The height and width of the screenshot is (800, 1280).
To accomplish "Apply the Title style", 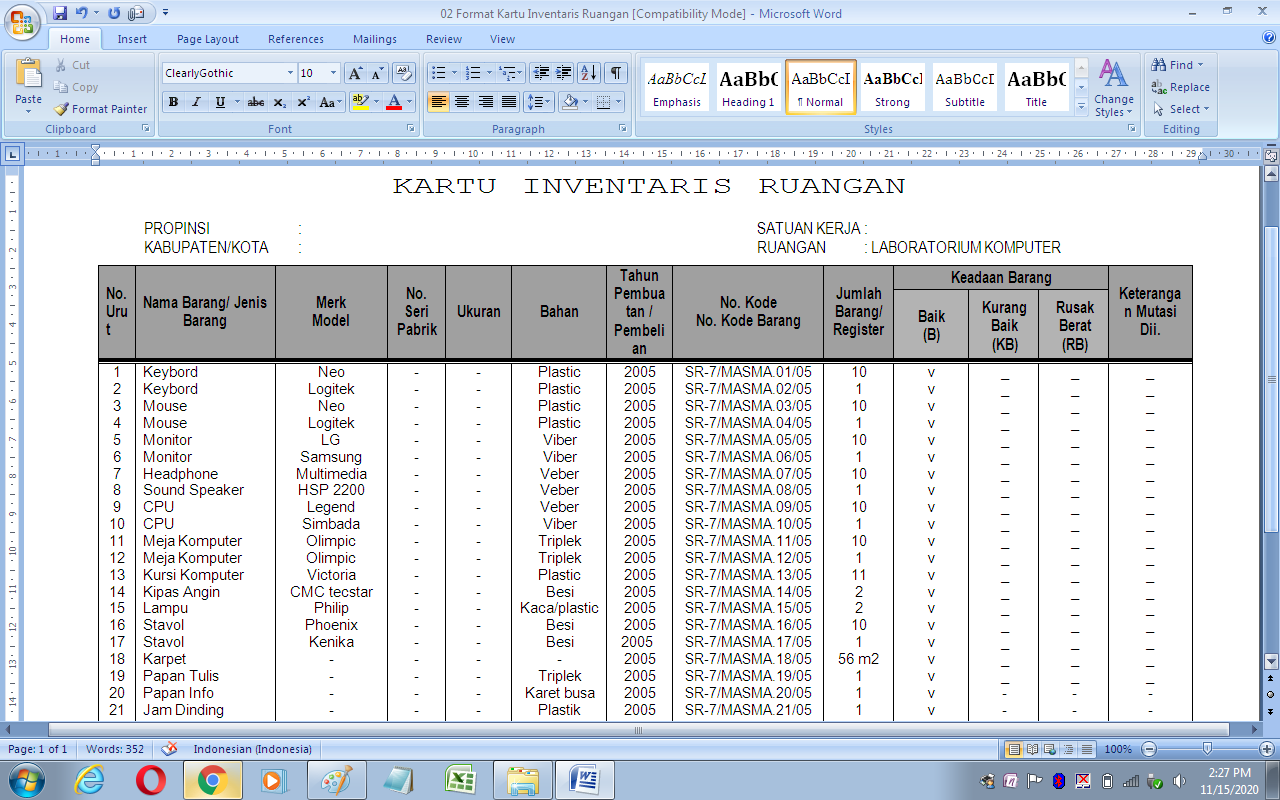I will (x=1036, y=87).
